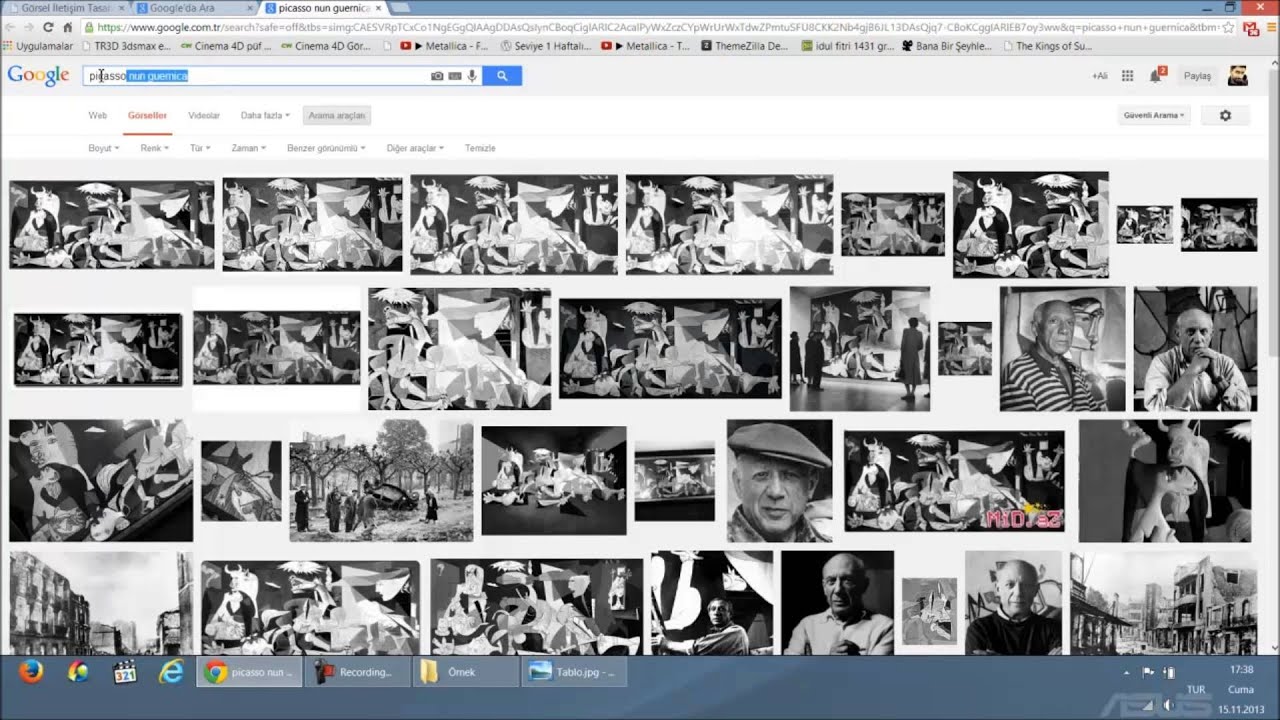Toggle the Arama araçları button

tap(337, 116)
